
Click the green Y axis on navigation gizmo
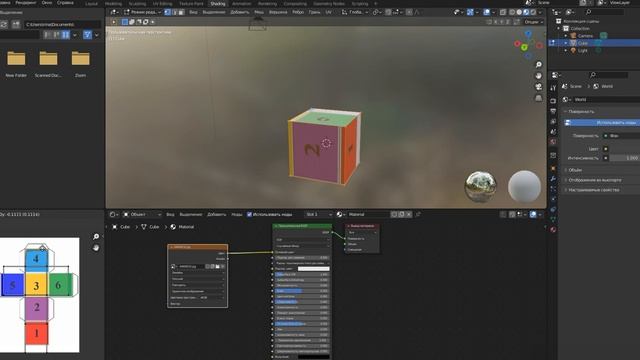pyautogui.click(x=524, y=48)
